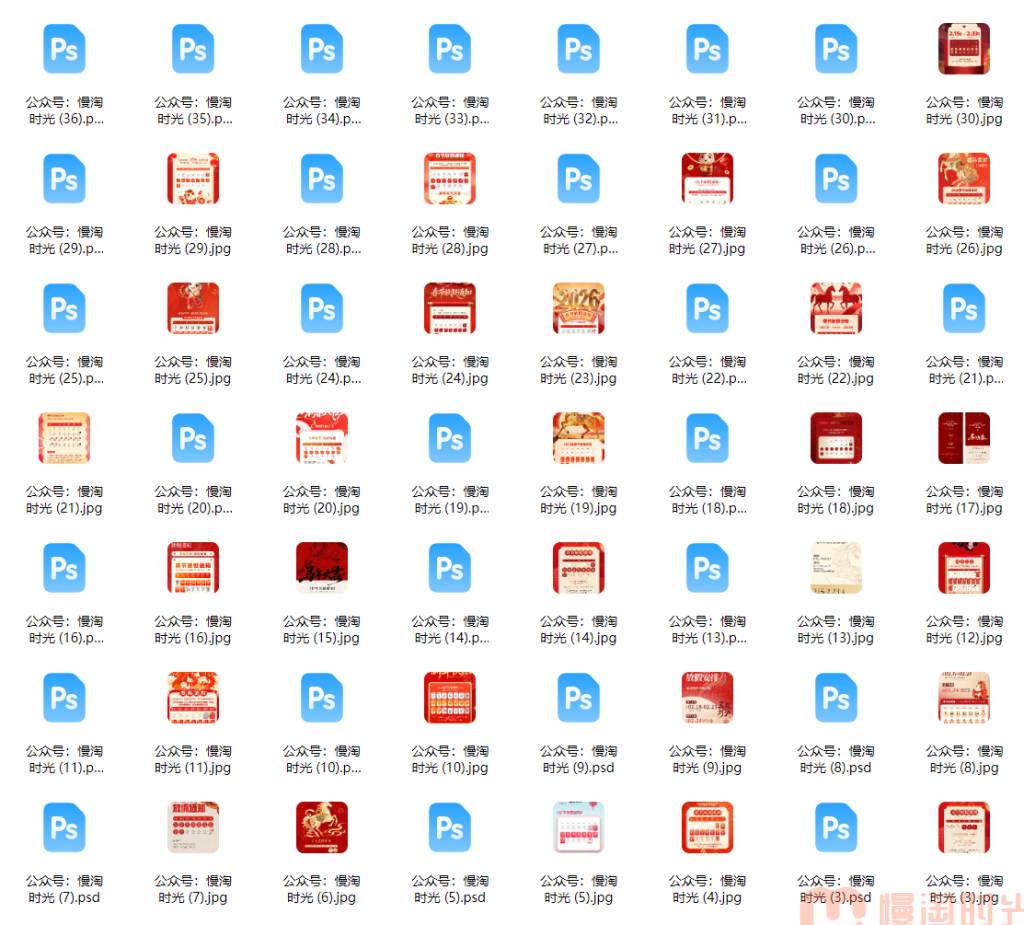
Task: Select the 慢淘时光 (36) PSD file icon
Action: 64,50
